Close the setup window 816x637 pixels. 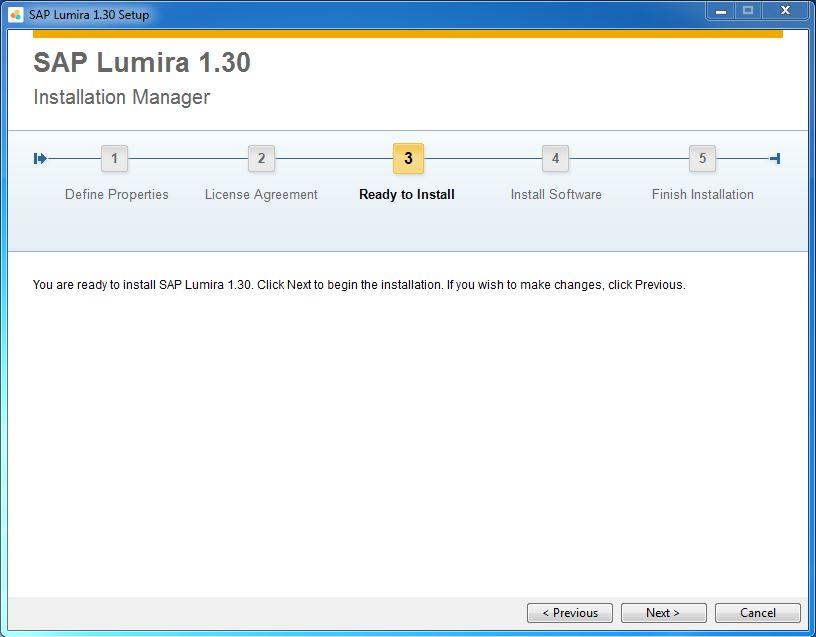[x=786, y=10]
